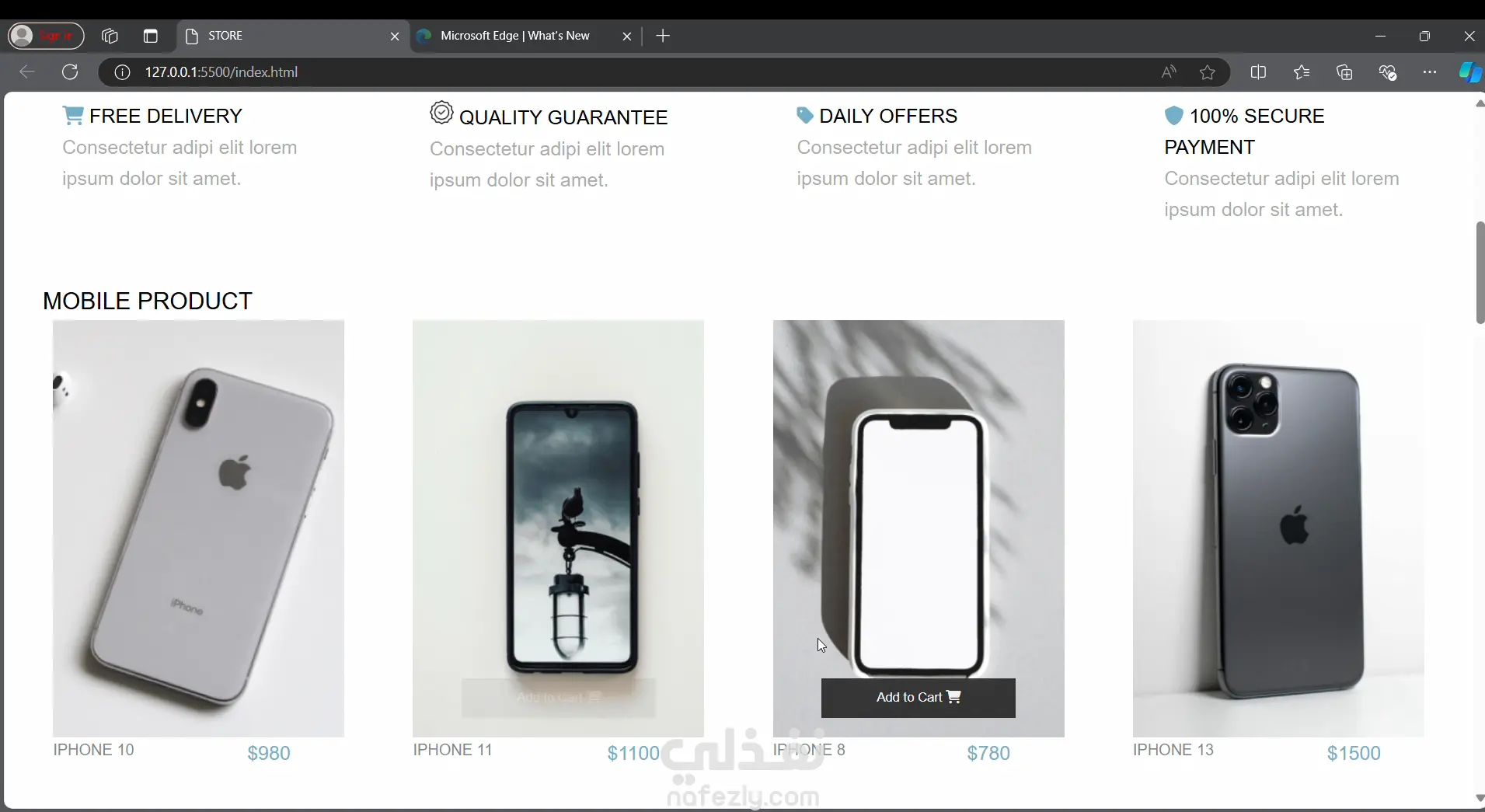Image resolution: width=1485 pixels, height=812 pixels.
Task: Select the iPhone 13 product image
Action: (x=1278, y=528)
